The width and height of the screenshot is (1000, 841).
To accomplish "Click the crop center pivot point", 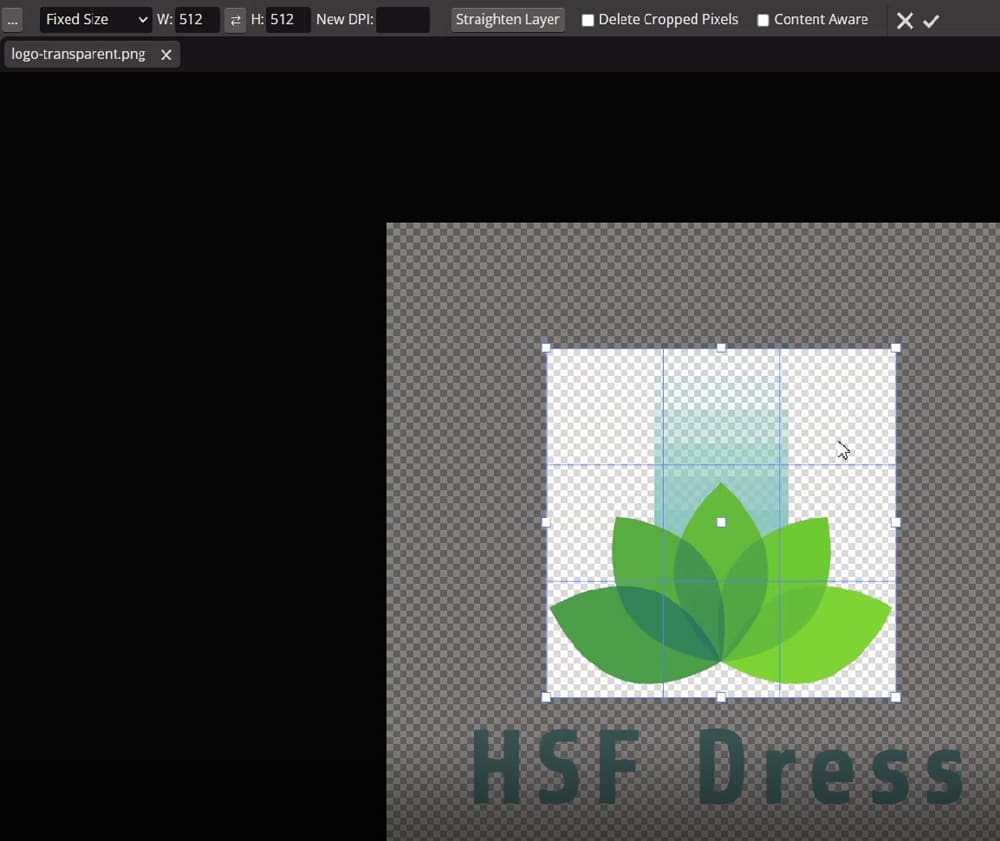I will point(721,522).
